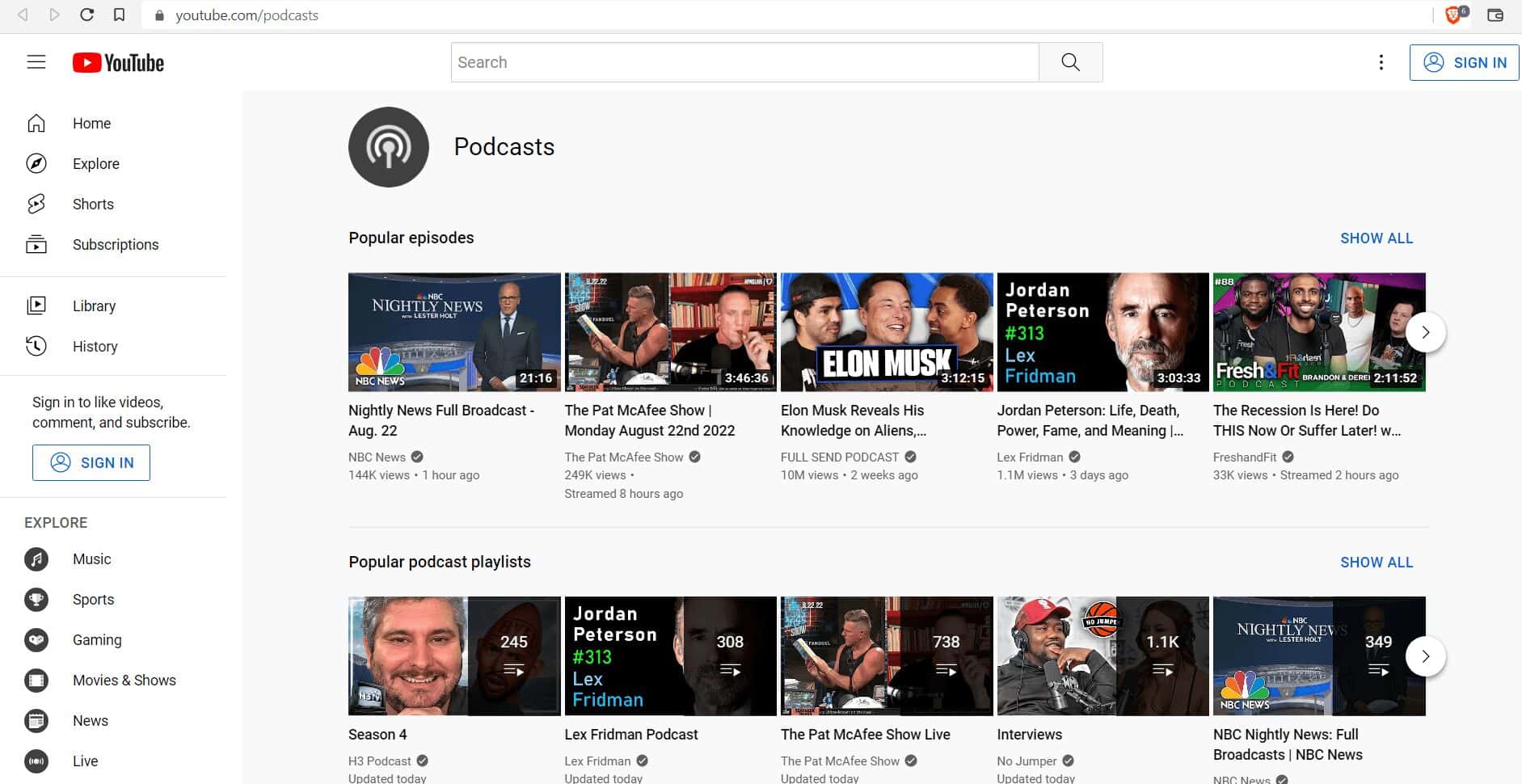The image size is (1522, 784).
Task: Open the hamburger guide menu
Action: click(x=36, y=62)
